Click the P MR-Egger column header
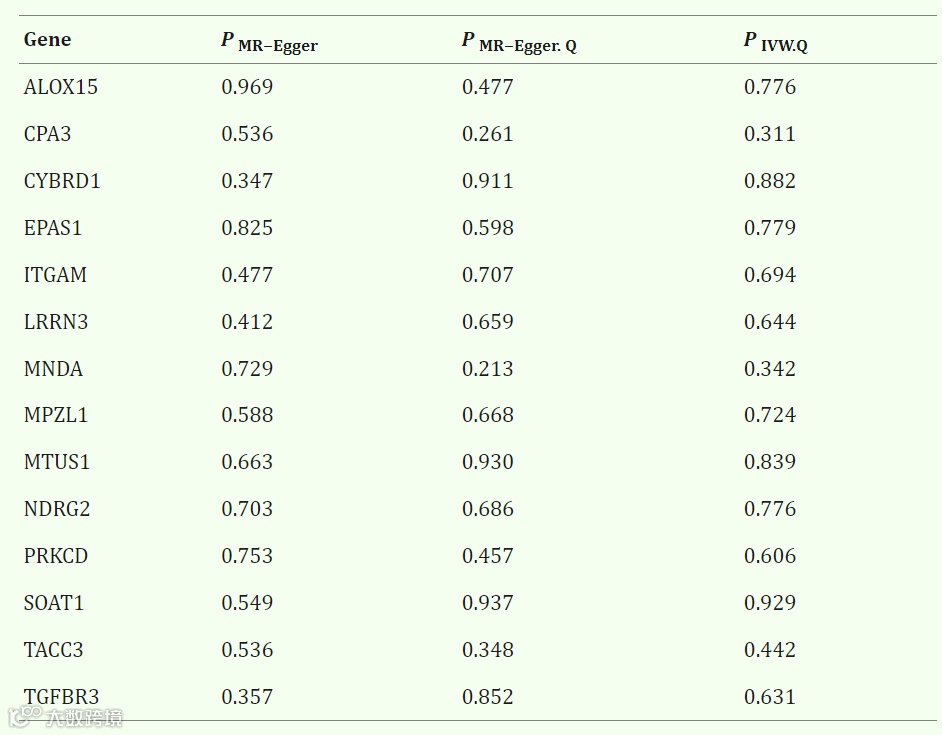The height and width of the screenshot is (735, 942). [x=269, y=42]
